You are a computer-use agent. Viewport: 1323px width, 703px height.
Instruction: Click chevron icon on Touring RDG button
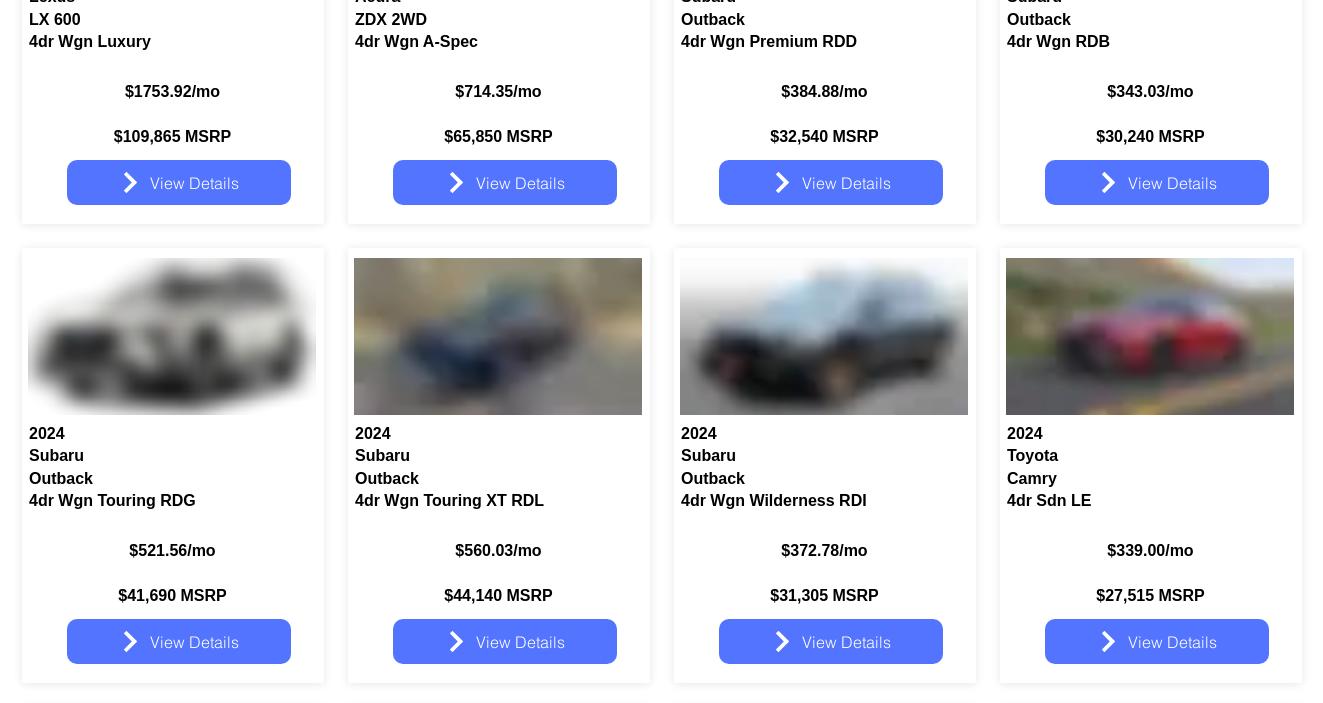coord(130,642)
